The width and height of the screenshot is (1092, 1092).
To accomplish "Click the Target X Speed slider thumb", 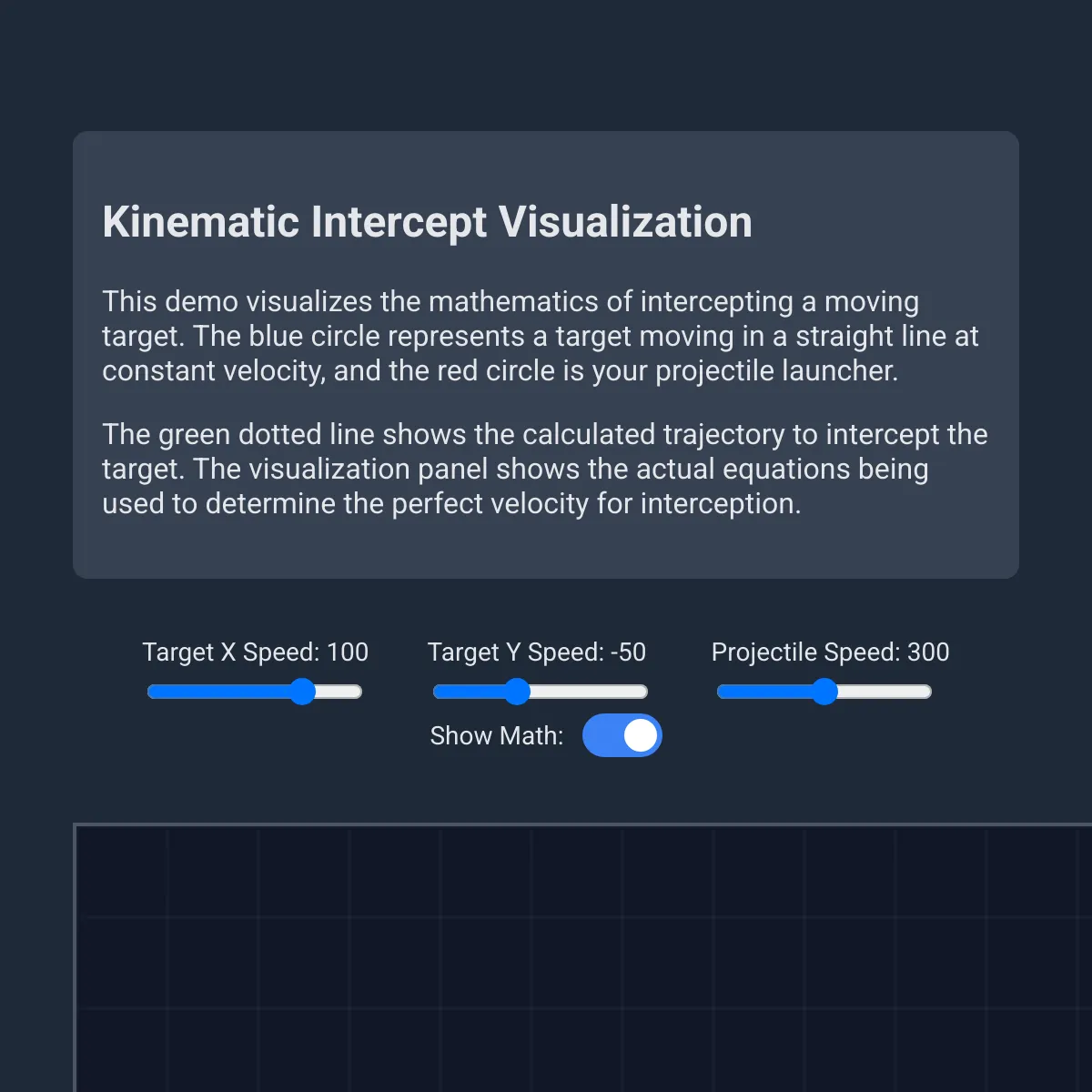I will pyautogui.click(x=302, y=692).
